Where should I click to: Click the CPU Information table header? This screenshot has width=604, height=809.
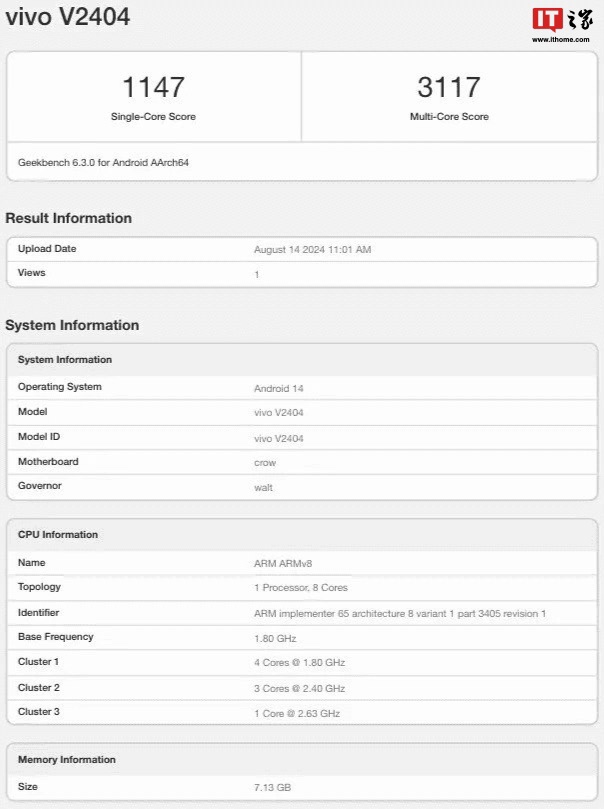(57, 535)
